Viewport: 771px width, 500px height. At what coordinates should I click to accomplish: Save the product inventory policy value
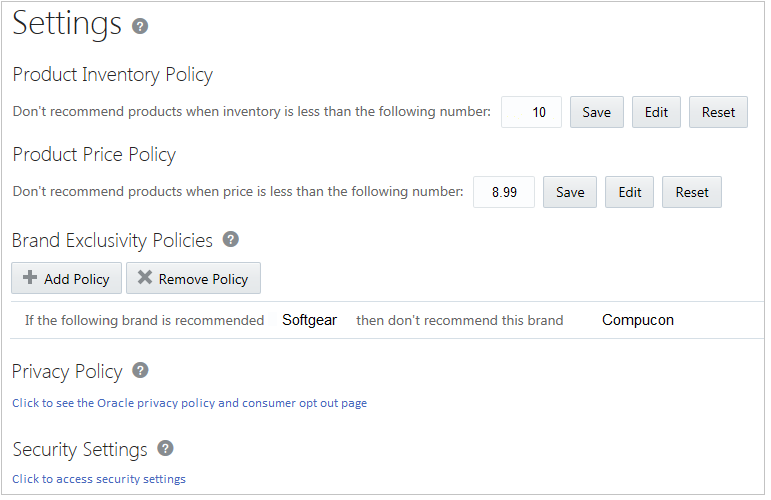pos(596,112)
